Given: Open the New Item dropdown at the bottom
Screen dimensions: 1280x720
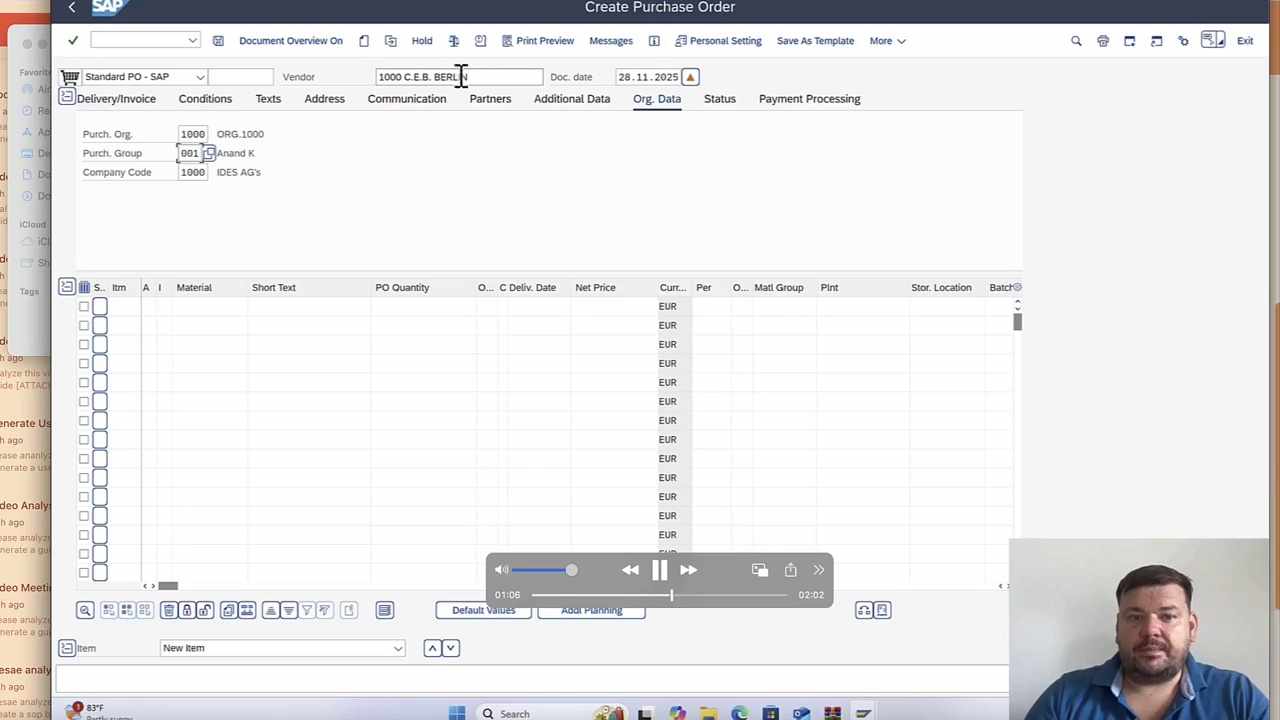Looking at the screenshot, I should point(397,648).
